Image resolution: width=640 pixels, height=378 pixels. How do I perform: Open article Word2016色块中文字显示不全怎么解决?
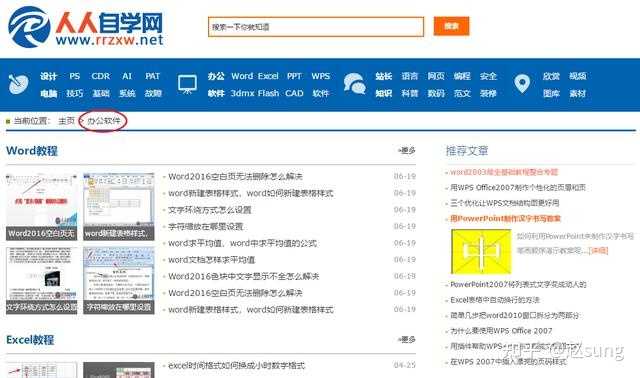pos(244,277)
